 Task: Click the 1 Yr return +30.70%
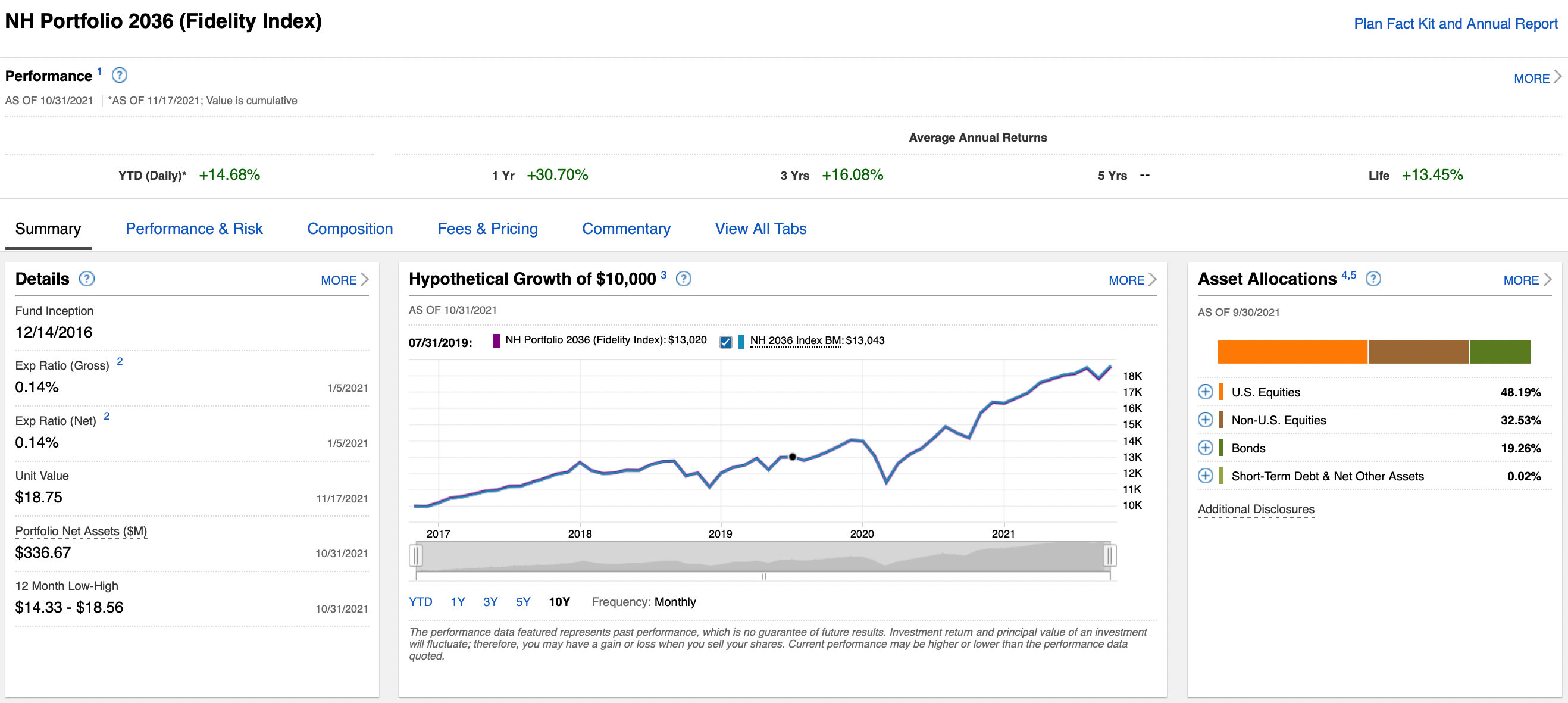[557, 174]
